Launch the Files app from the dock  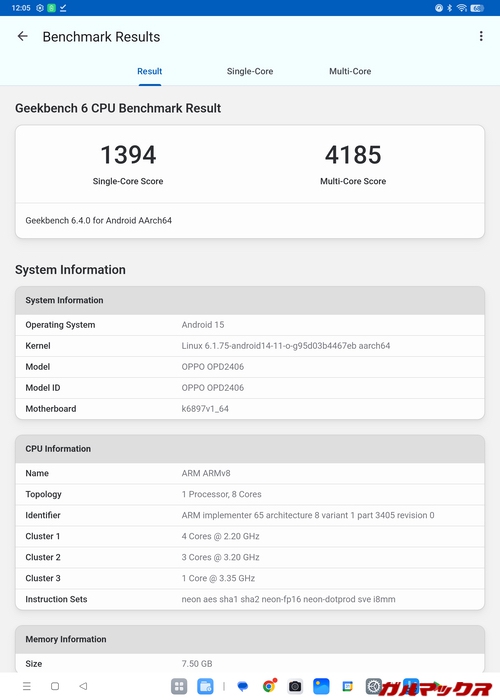[x=205, y=686]
